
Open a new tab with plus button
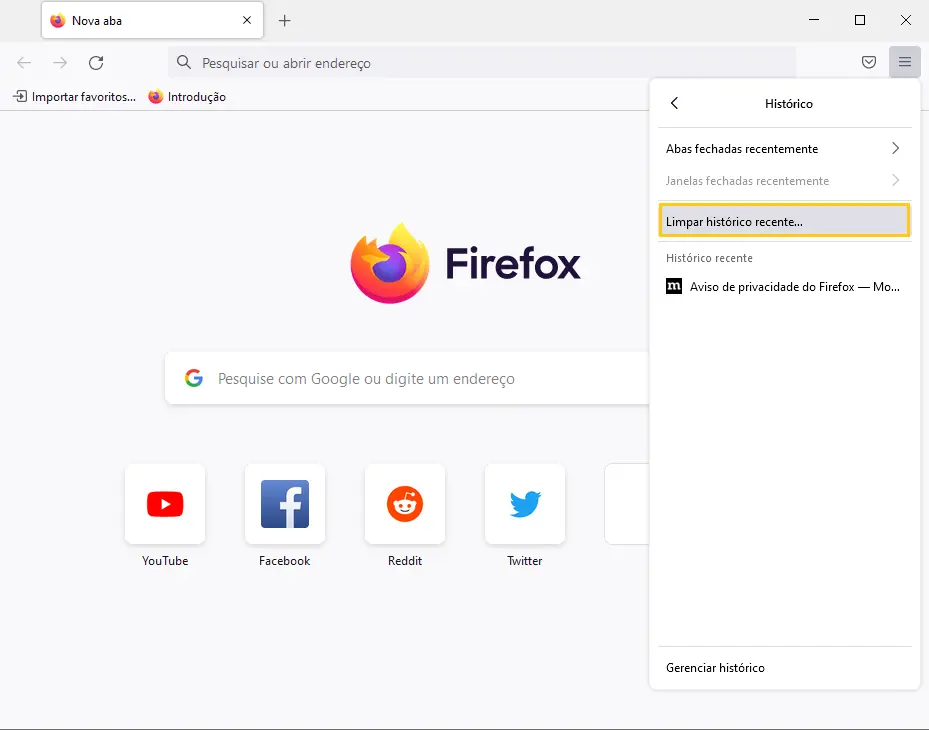pyautogui.click(x=284, y=21)
